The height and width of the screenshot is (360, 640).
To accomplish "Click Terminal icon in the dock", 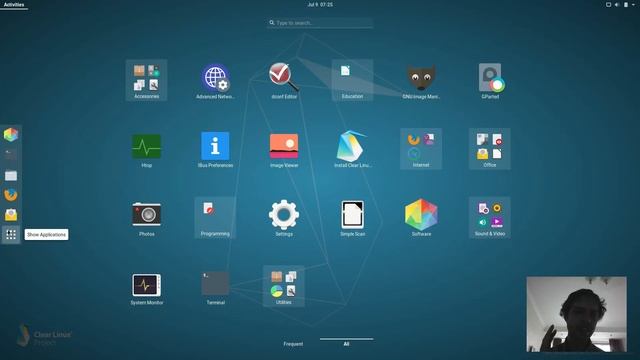I will (11, 155).
